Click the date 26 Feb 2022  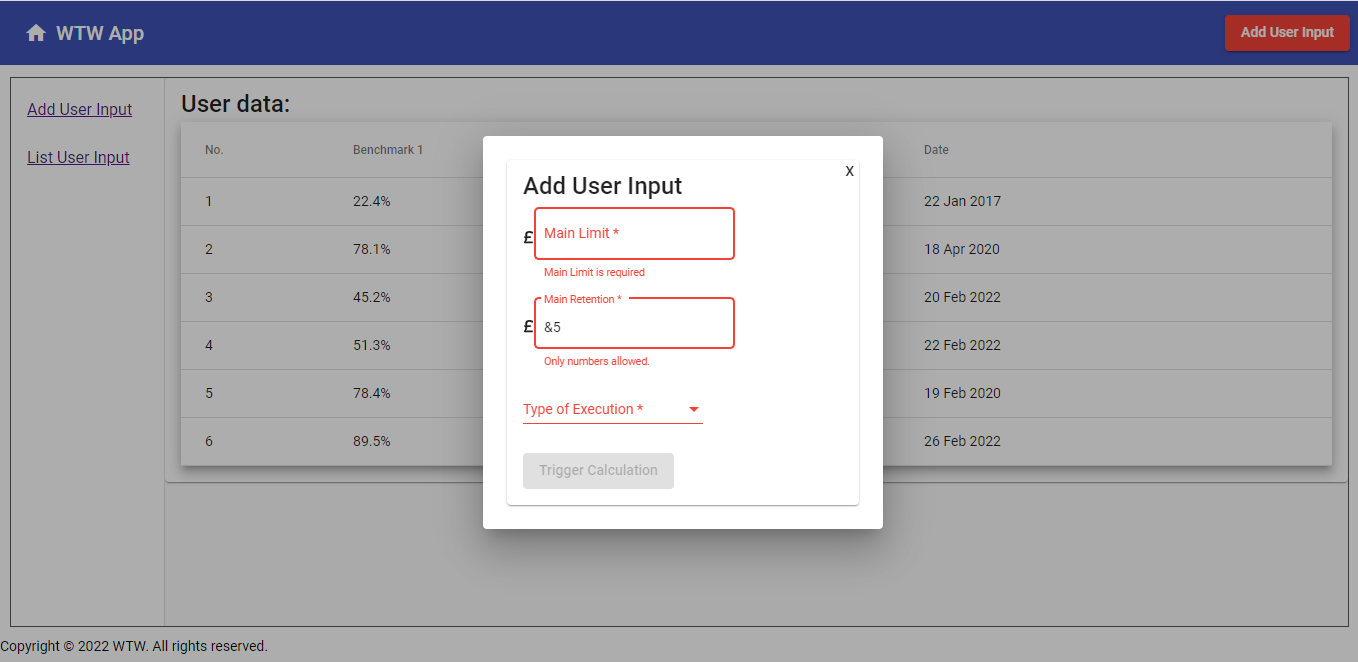962,441
